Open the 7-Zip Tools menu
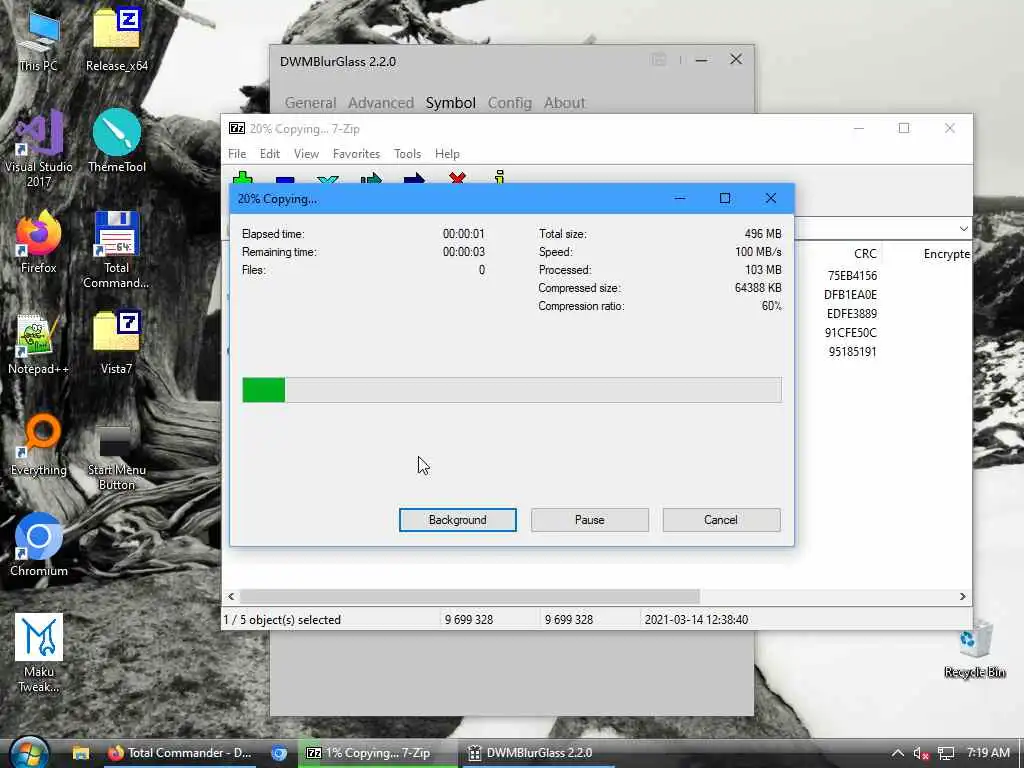Image resolution: width=1024 pixels, height=768 pixels. pos(408,153)
